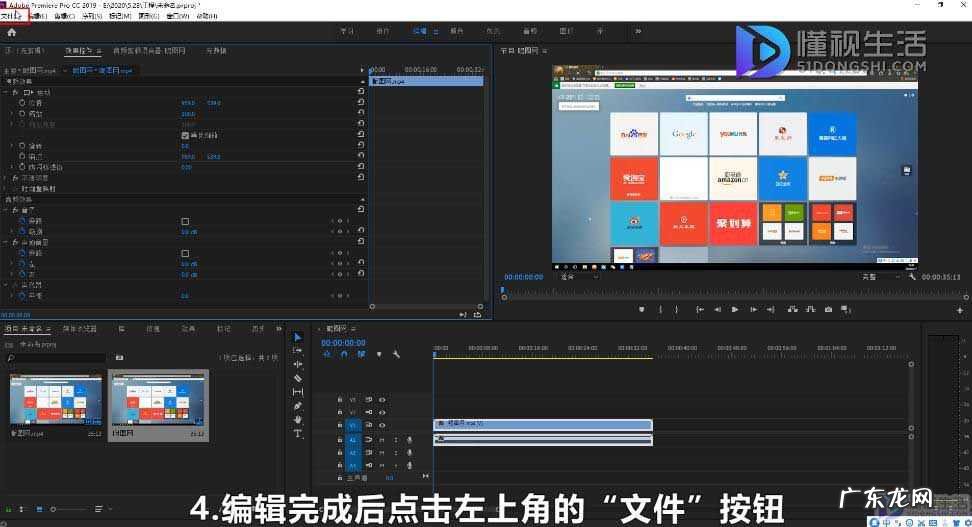Toggle uniform scale checkbox
Viewport: 972px width, 527px height.
185,135
